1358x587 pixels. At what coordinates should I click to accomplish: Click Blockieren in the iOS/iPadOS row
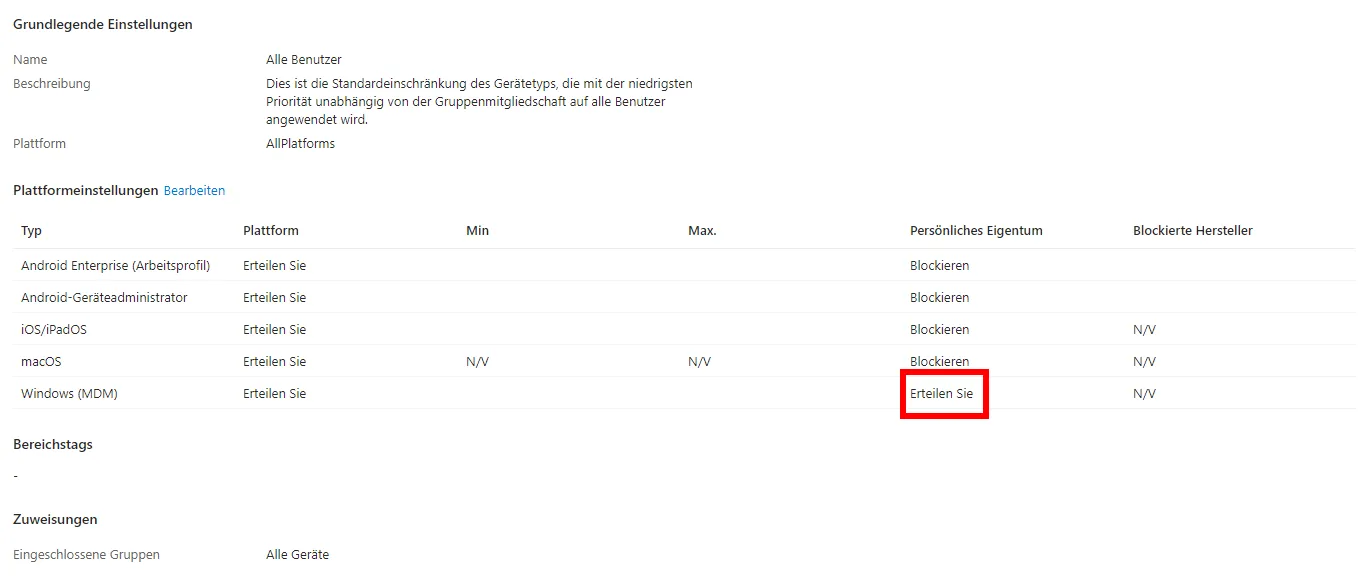939,330
